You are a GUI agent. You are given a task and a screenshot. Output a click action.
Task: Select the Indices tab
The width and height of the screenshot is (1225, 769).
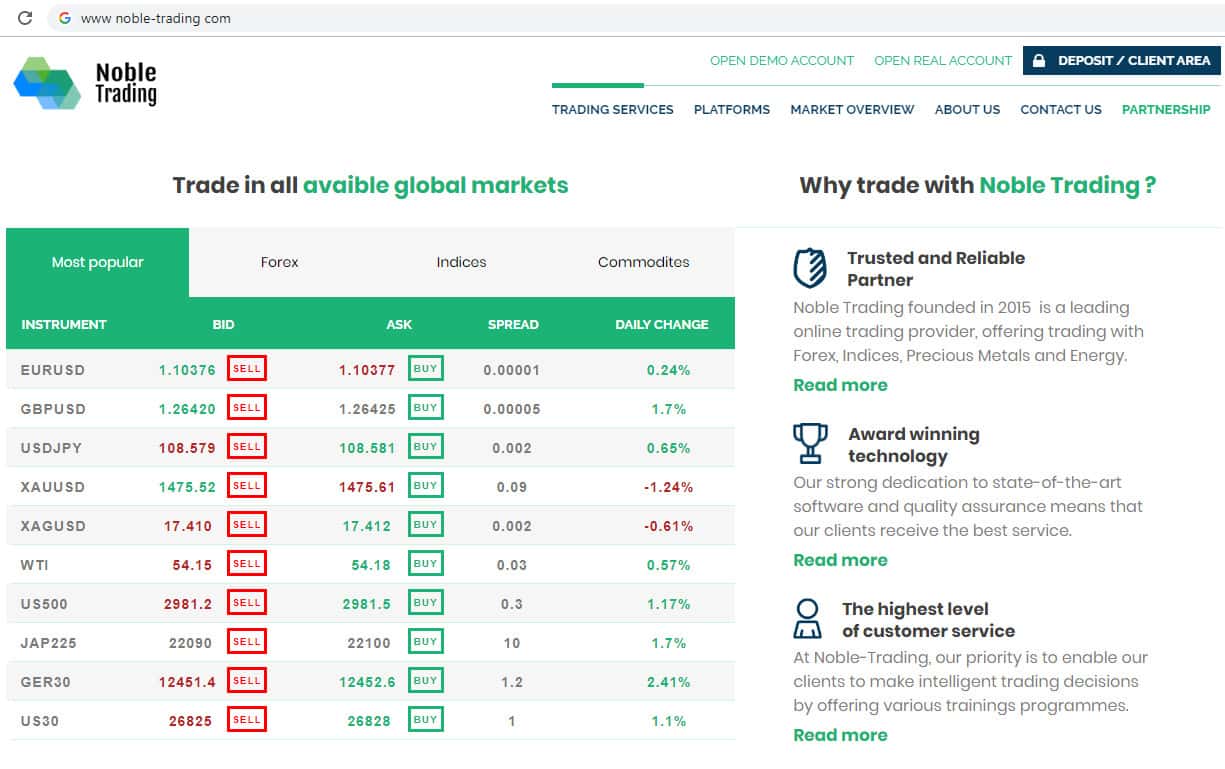pos(461,262)
